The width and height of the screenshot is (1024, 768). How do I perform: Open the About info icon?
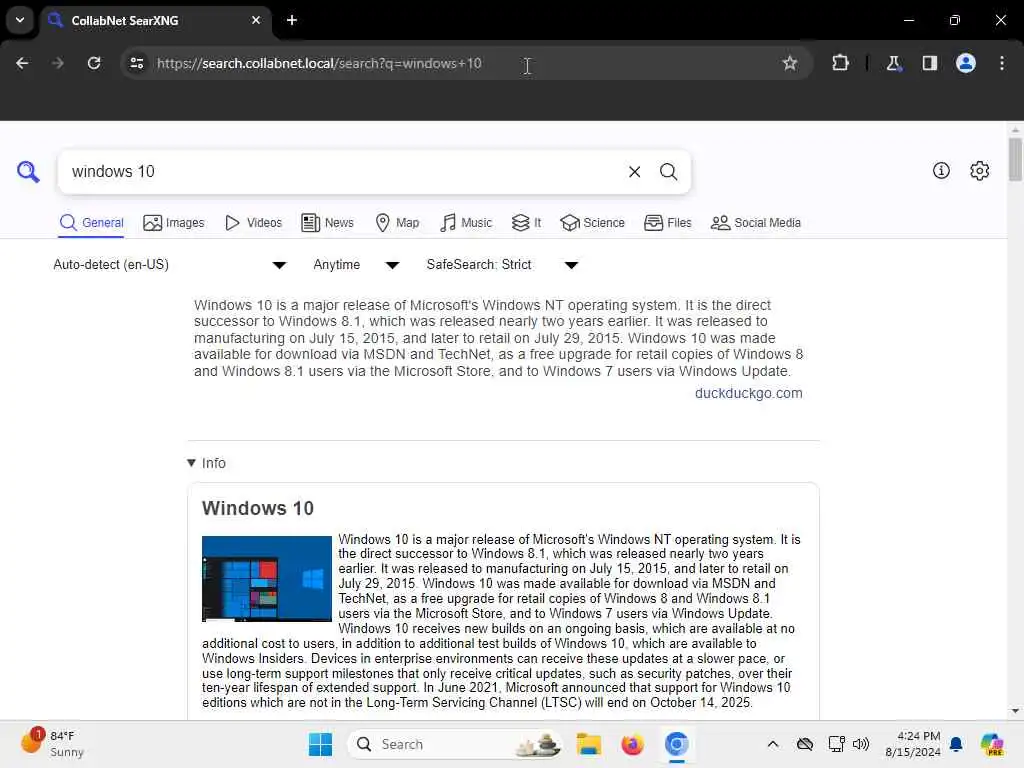(x=941, y=171)
